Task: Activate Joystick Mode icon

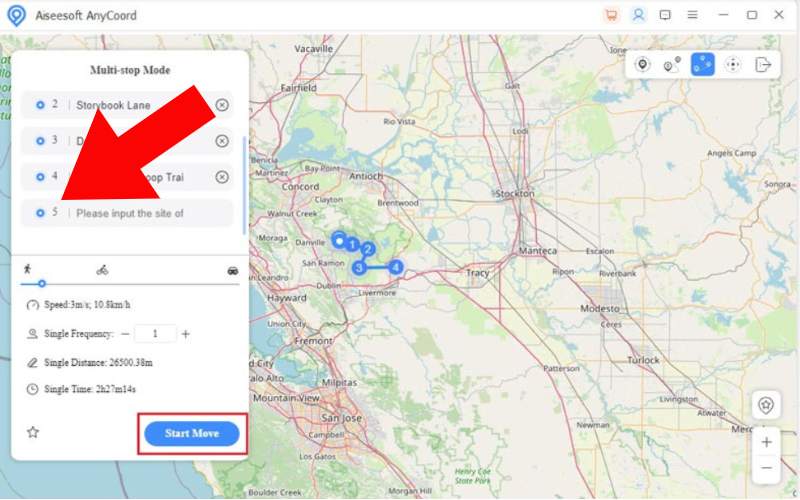Action: tap(733, 65)
